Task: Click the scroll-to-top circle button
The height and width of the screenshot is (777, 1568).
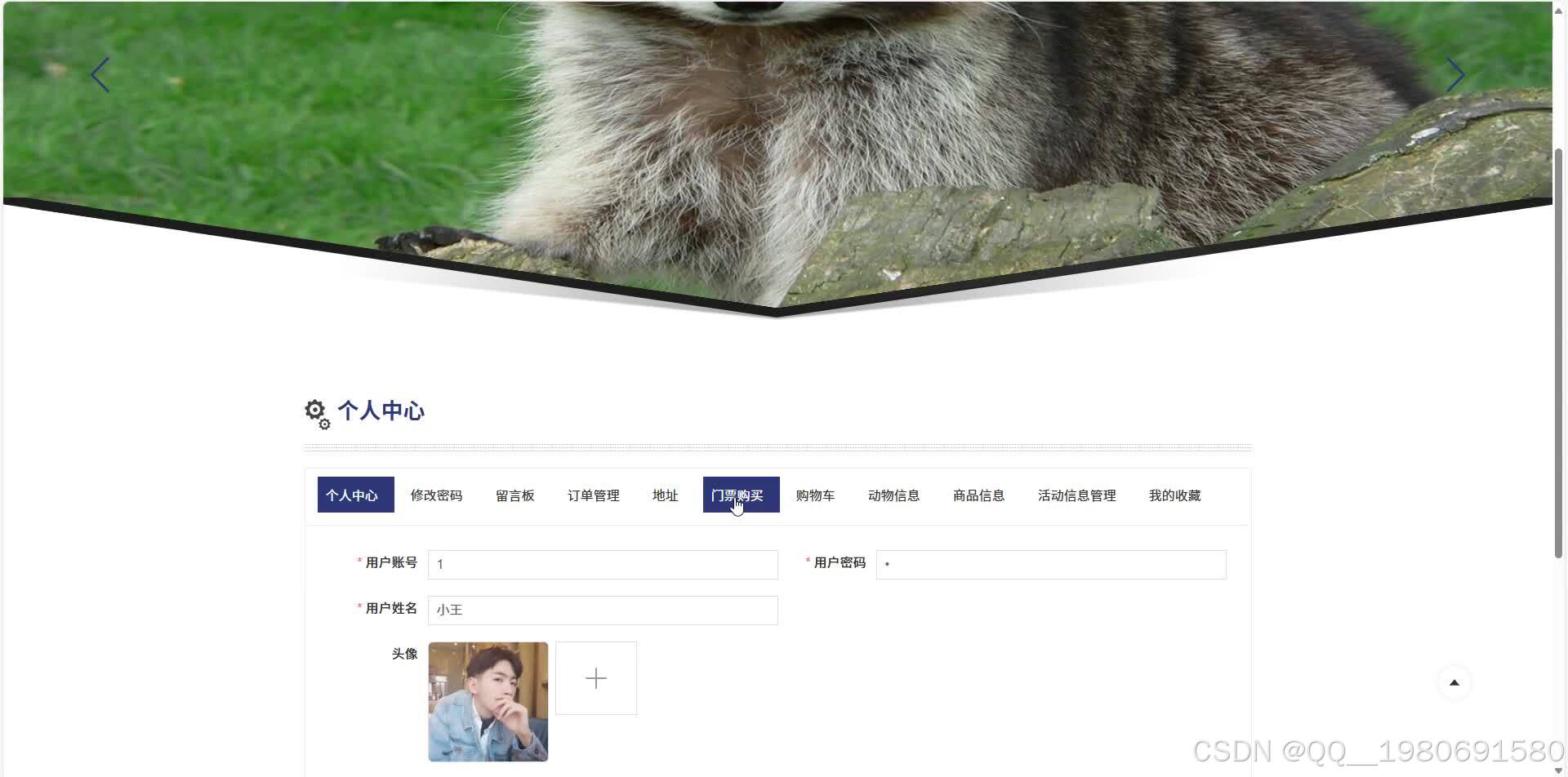Action: (x=1454, y=682)
